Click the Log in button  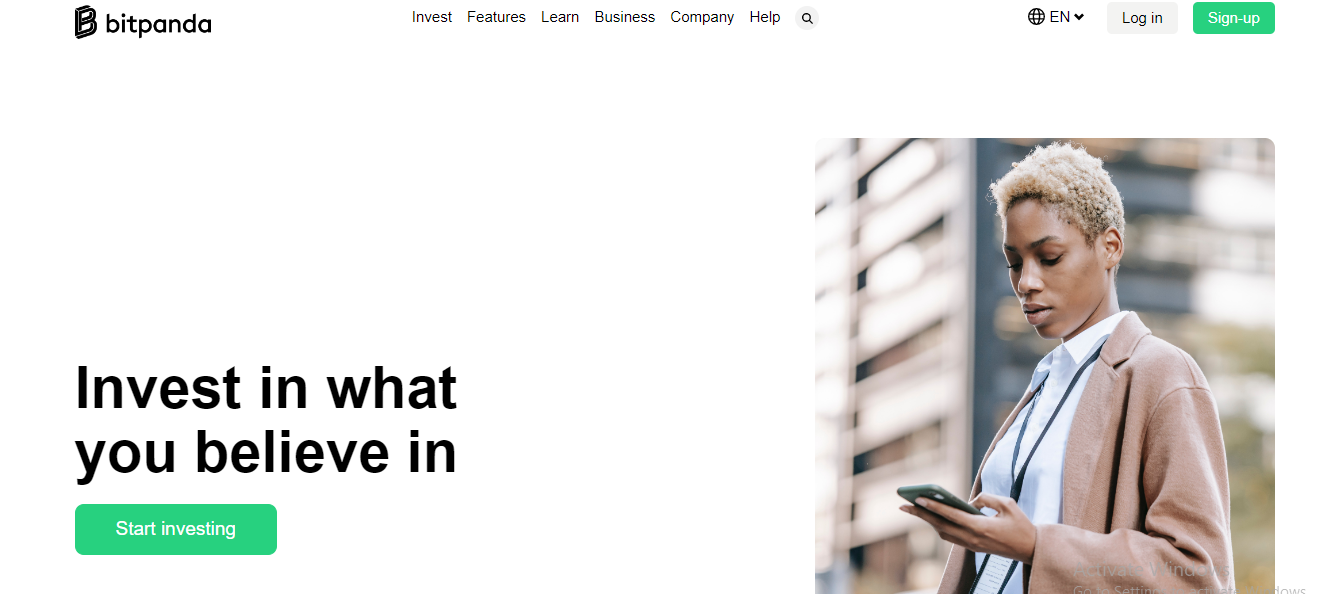click(x=1142, y=18)
